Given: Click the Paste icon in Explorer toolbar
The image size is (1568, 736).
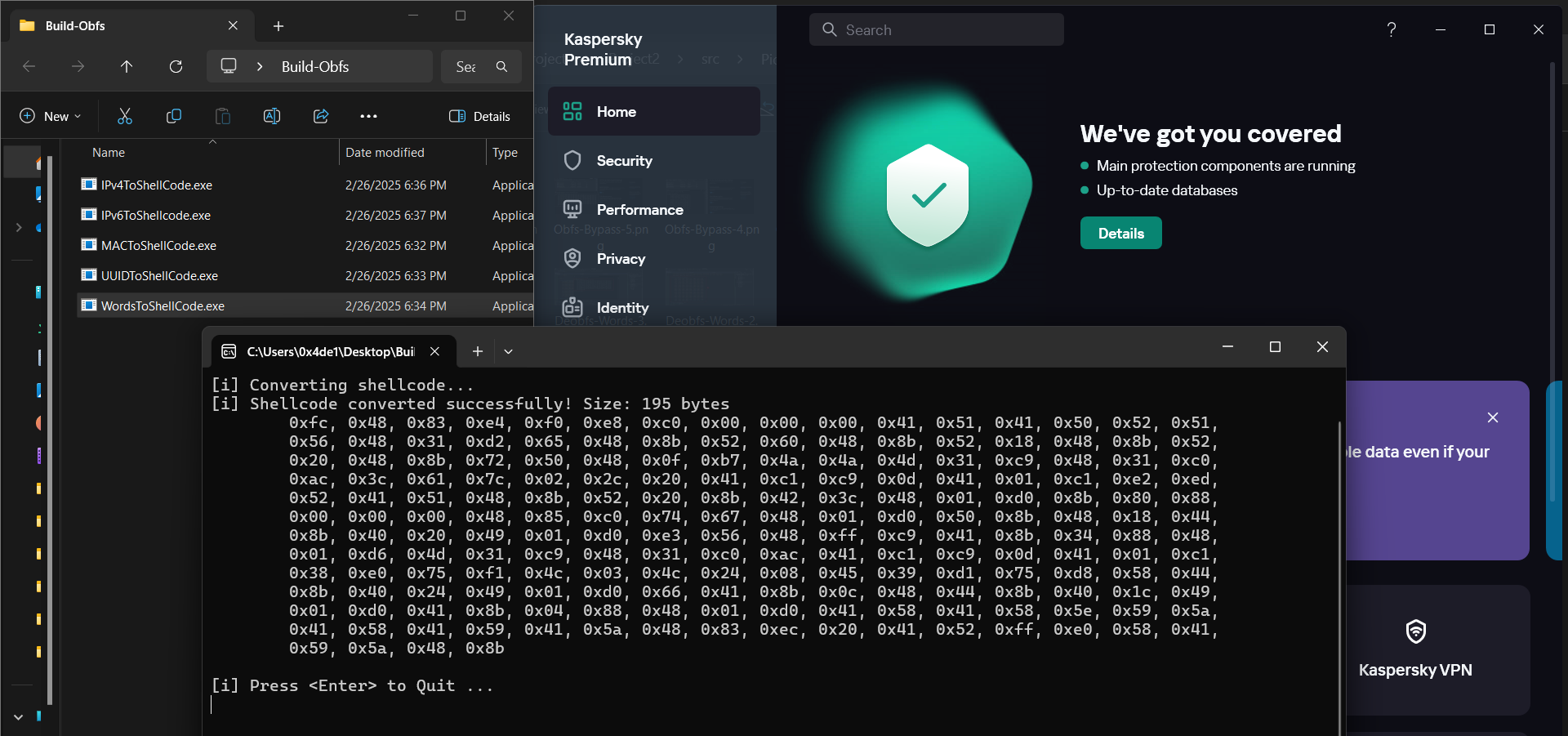Looking at the screenshot, I should [223, 116].
